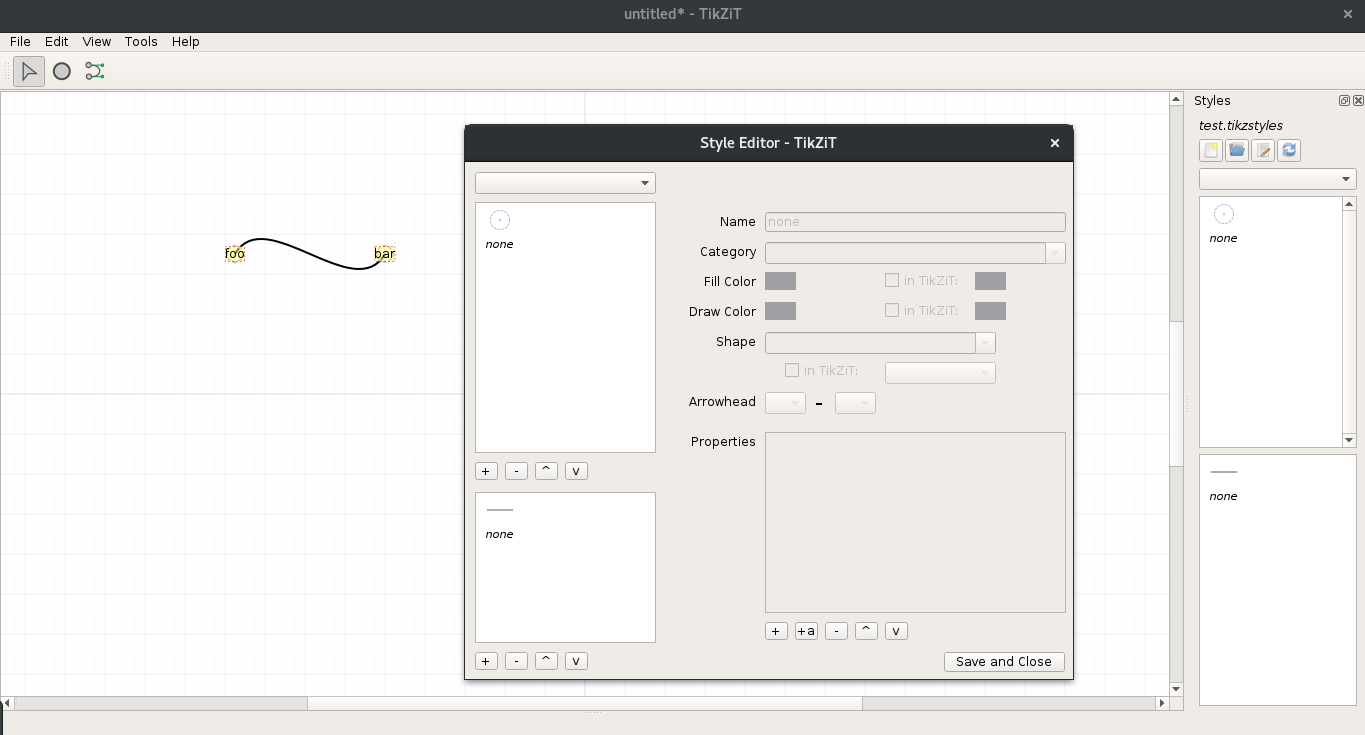The height and width of the screenshot is (735, 1365).
Task: Click Styles list scroll down arrow
Action: click(1349, 440)
